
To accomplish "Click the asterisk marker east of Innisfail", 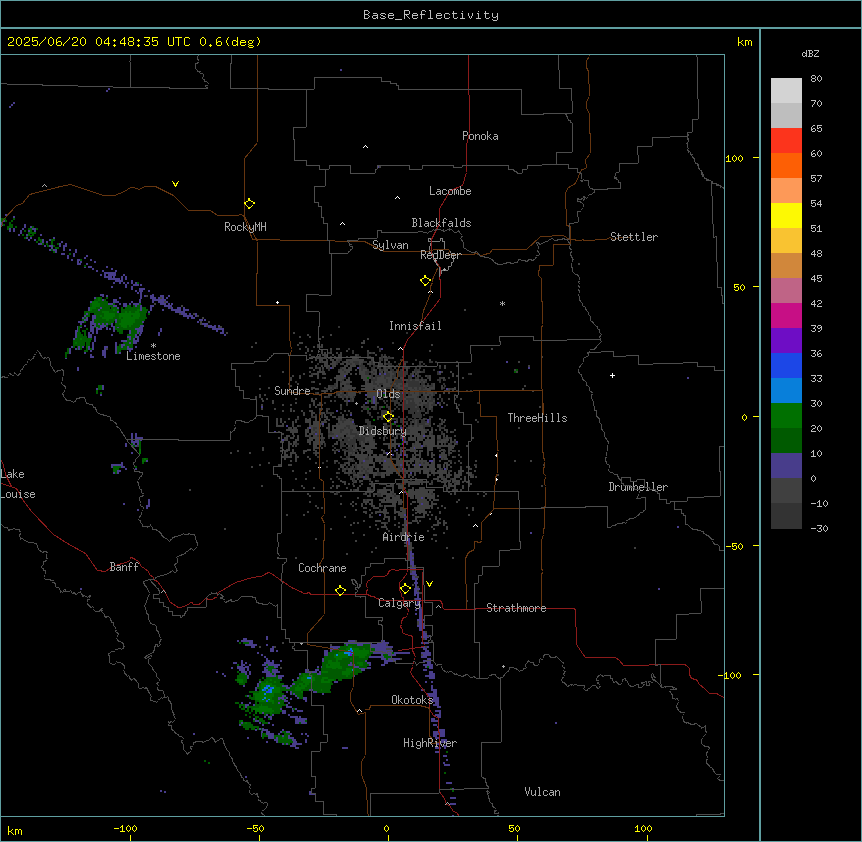I will 502,303.
